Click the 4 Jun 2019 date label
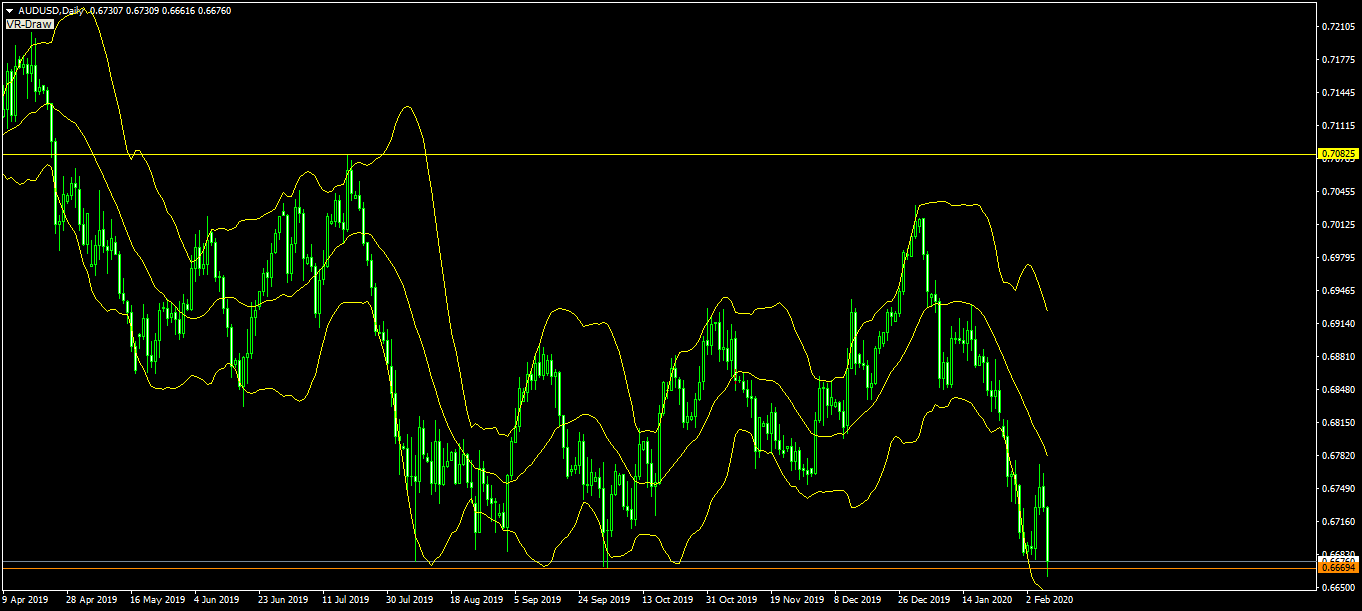1362x611 pixels. [217, 600]
